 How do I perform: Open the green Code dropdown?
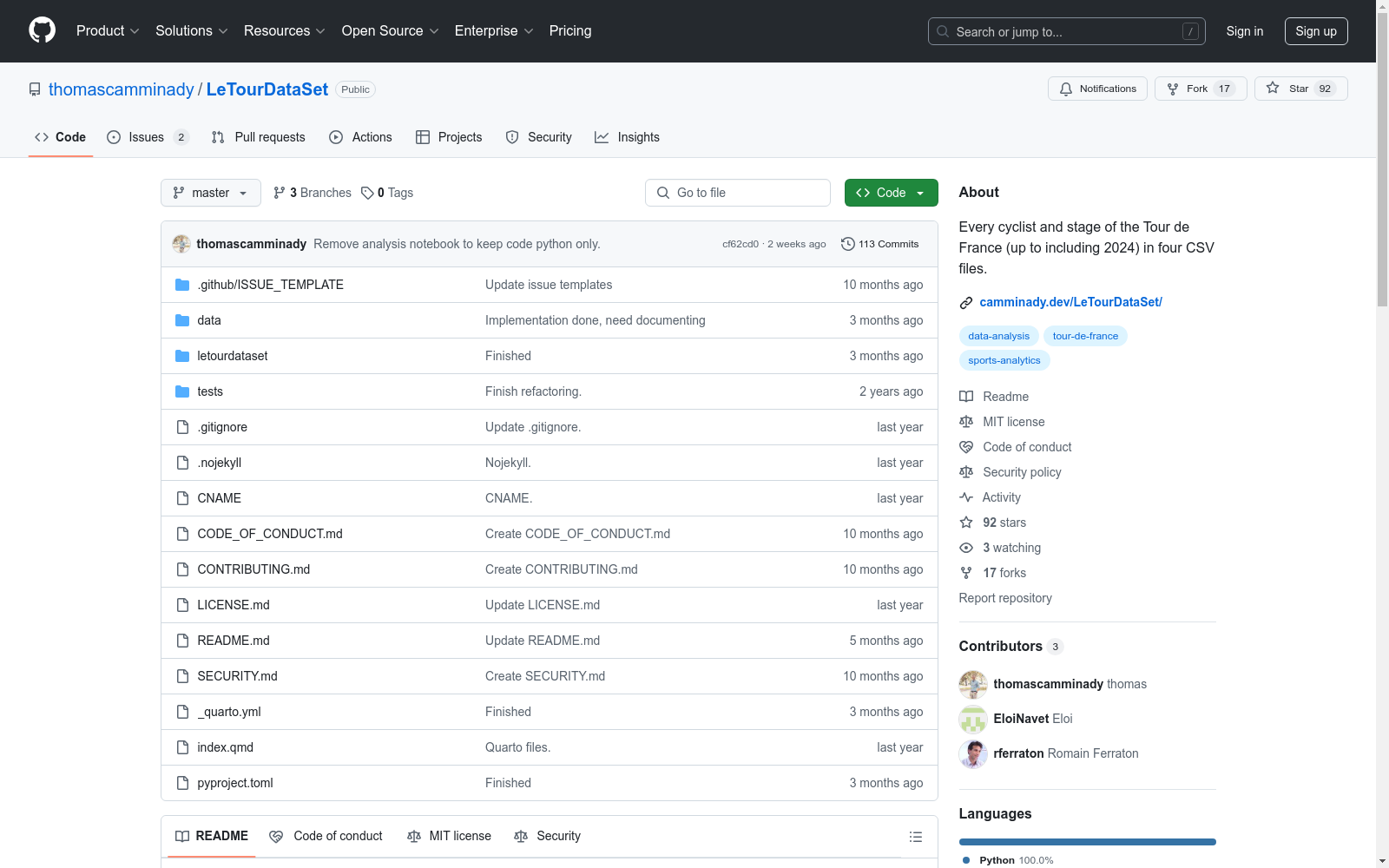coord(891,193)
